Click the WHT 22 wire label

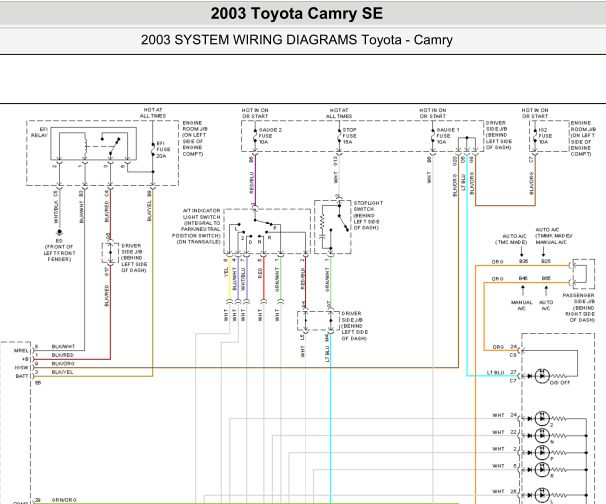[x=498, y=432]
